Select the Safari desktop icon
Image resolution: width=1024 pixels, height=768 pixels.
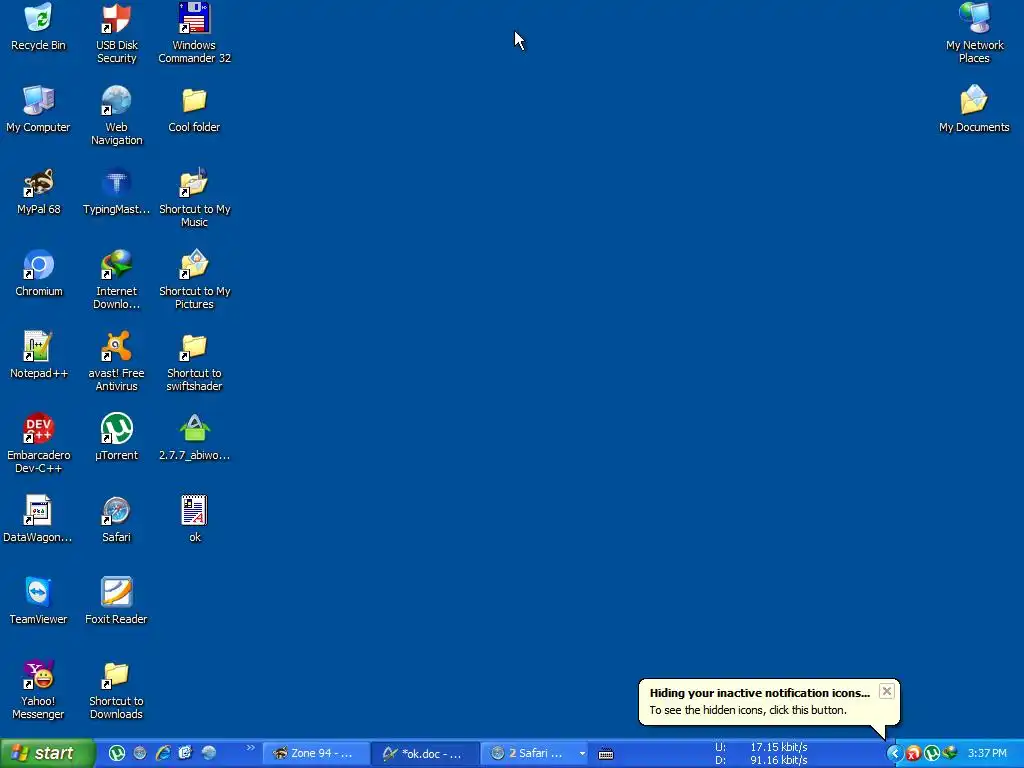tap(116, 519)
